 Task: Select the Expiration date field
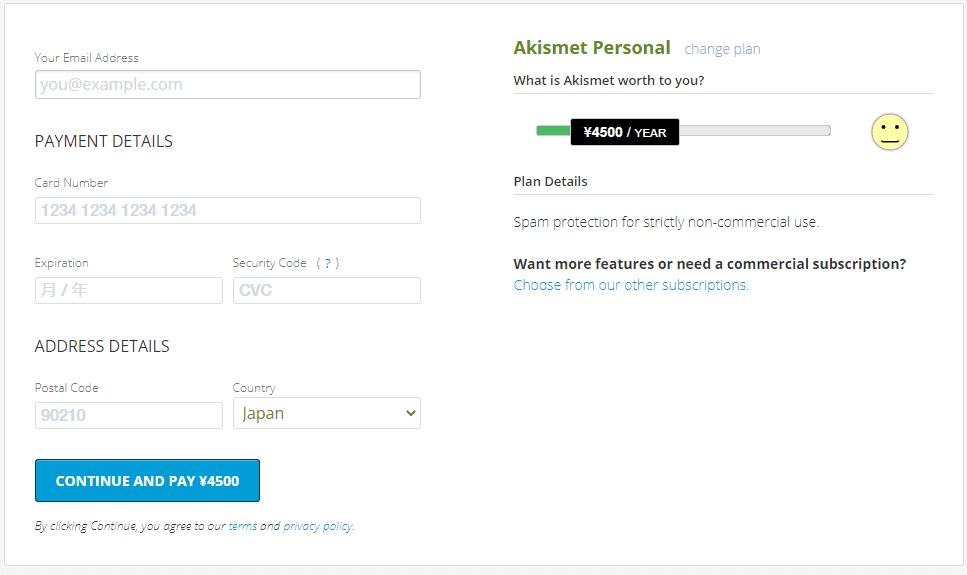pyautogui.click(x=128, y=290)
